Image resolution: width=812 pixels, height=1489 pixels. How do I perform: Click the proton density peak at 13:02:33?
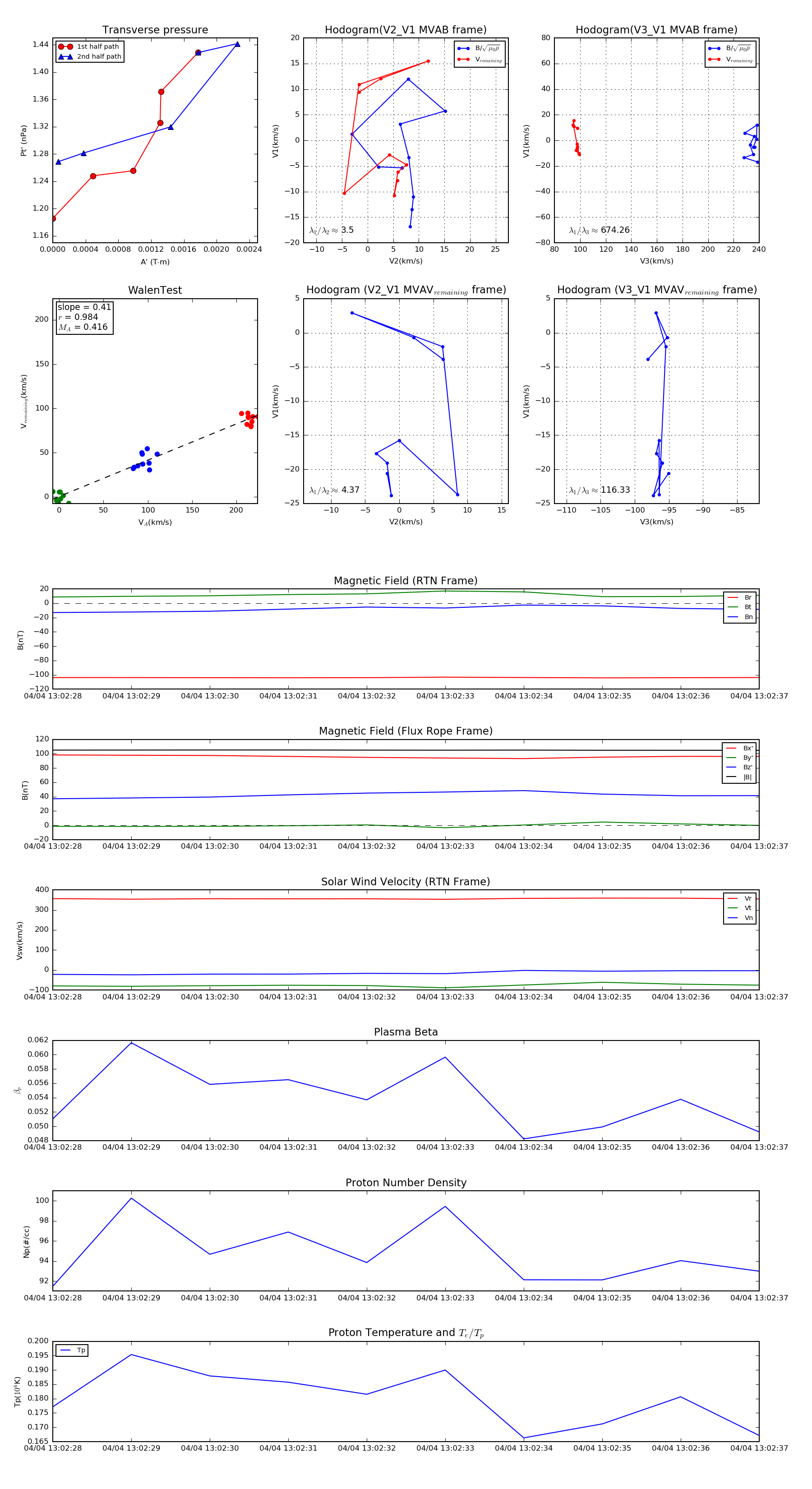pos(445,1207)
